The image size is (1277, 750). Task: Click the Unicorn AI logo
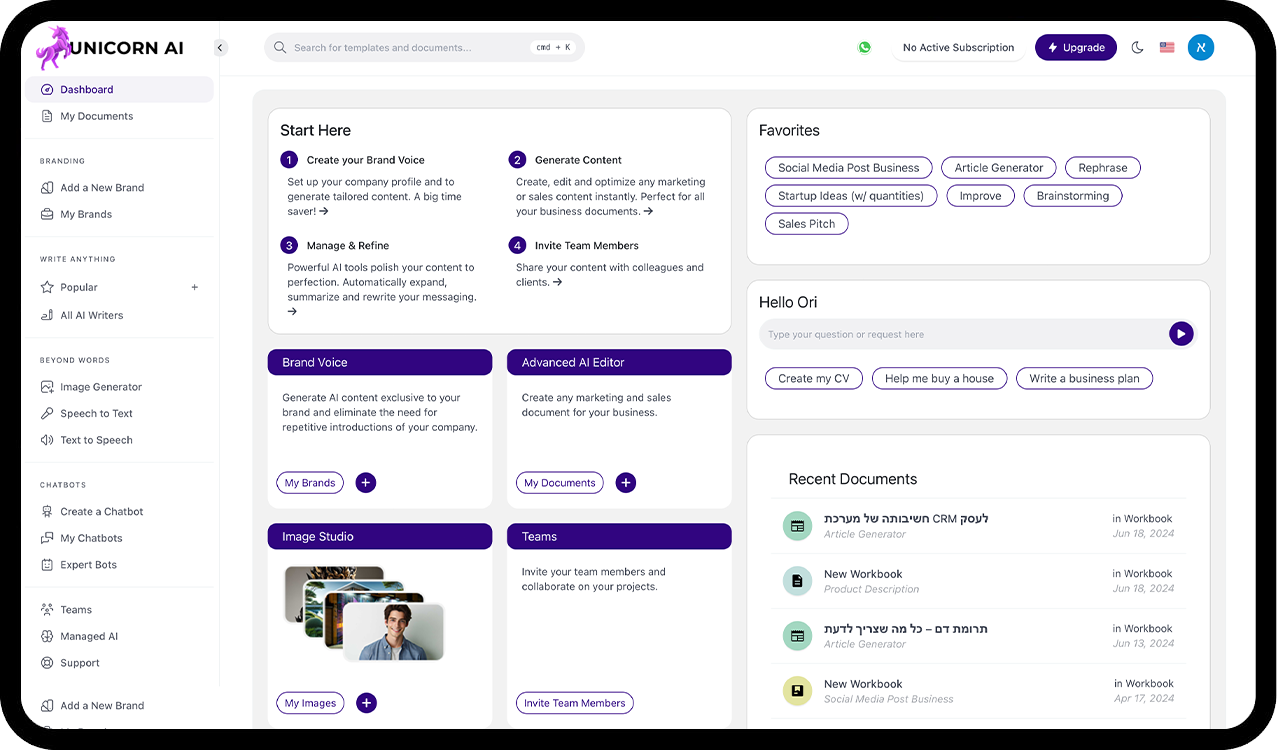point(110,48)
